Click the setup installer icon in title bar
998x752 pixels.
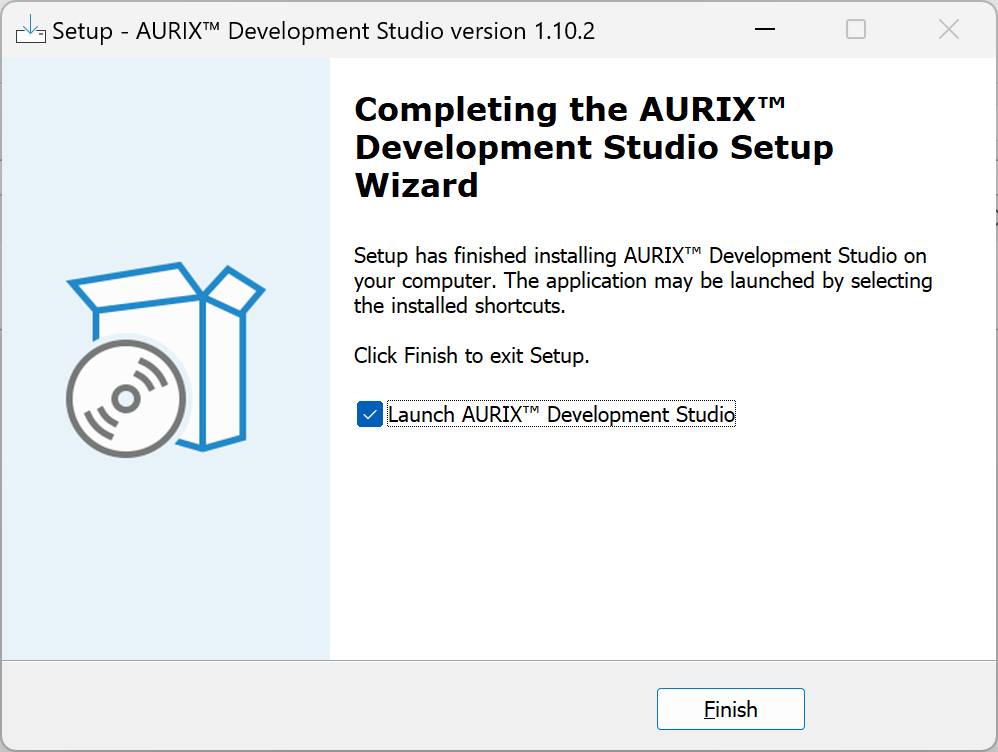pos(30,29)
